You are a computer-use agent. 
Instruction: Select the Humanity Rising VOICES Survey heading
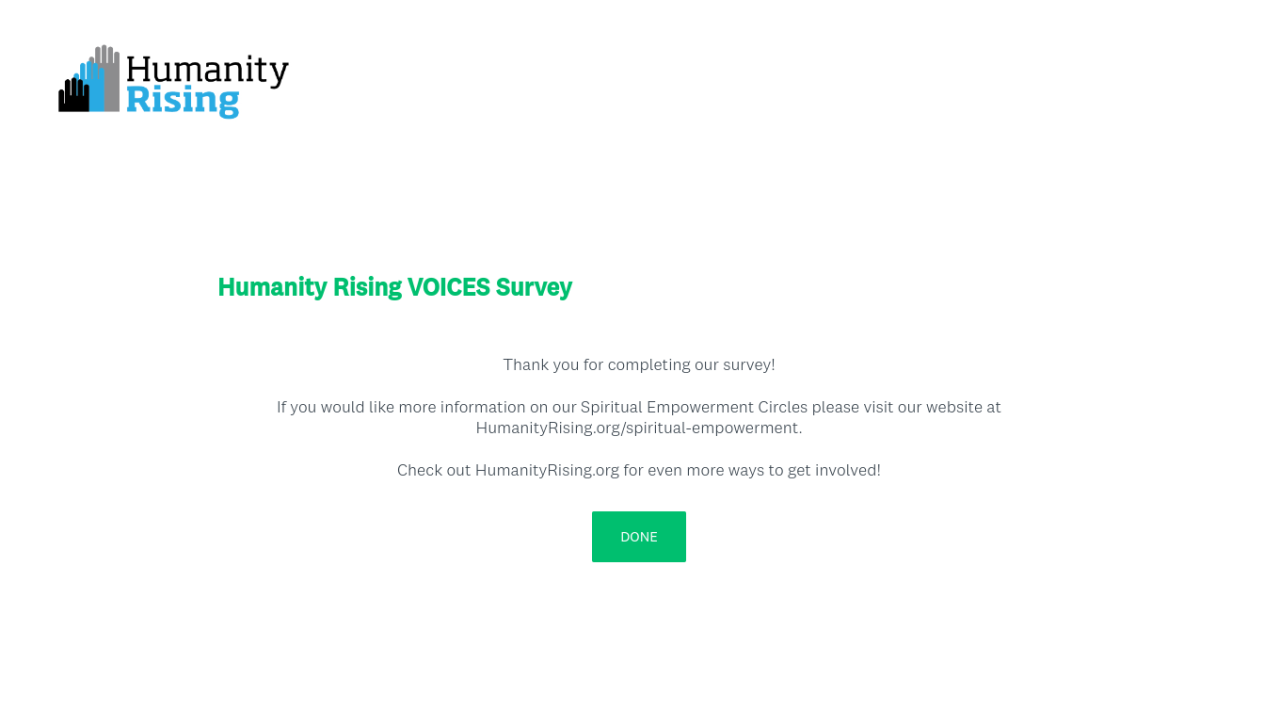click(x=394, y=287)
